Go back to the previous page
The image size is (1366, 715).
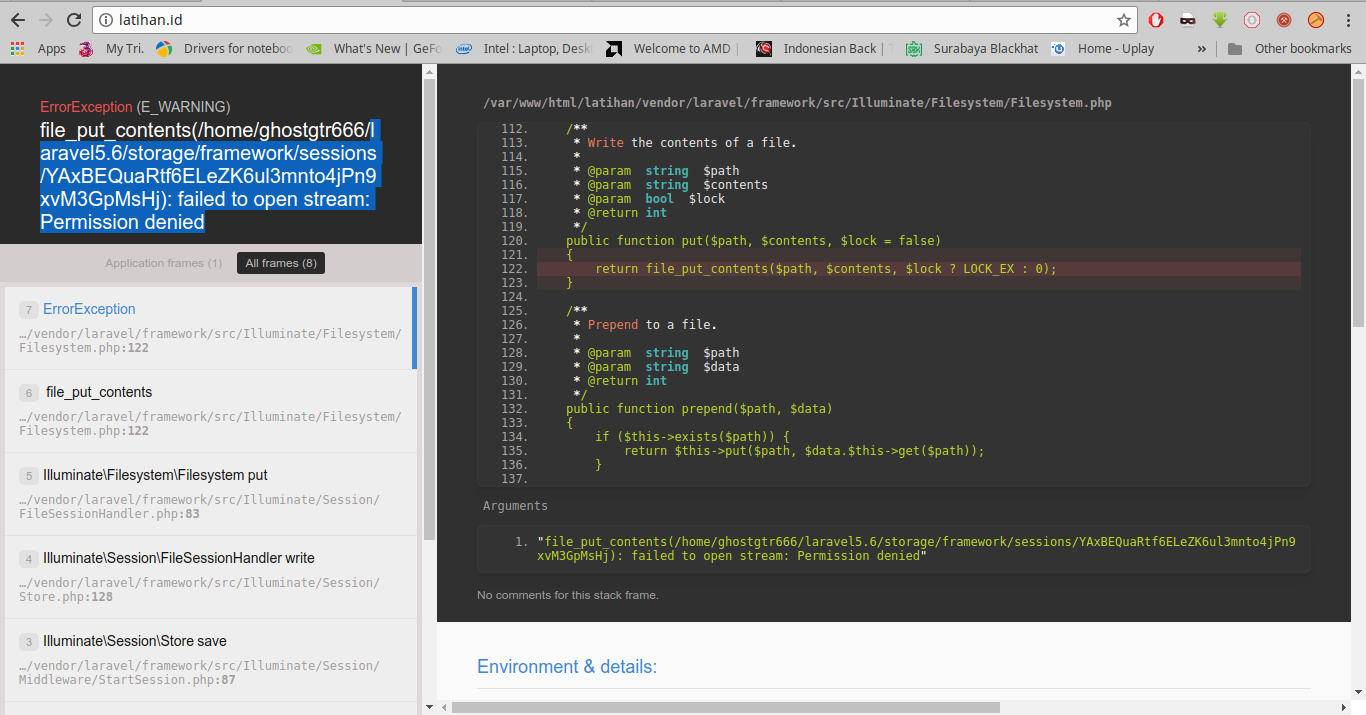point(18,20)
